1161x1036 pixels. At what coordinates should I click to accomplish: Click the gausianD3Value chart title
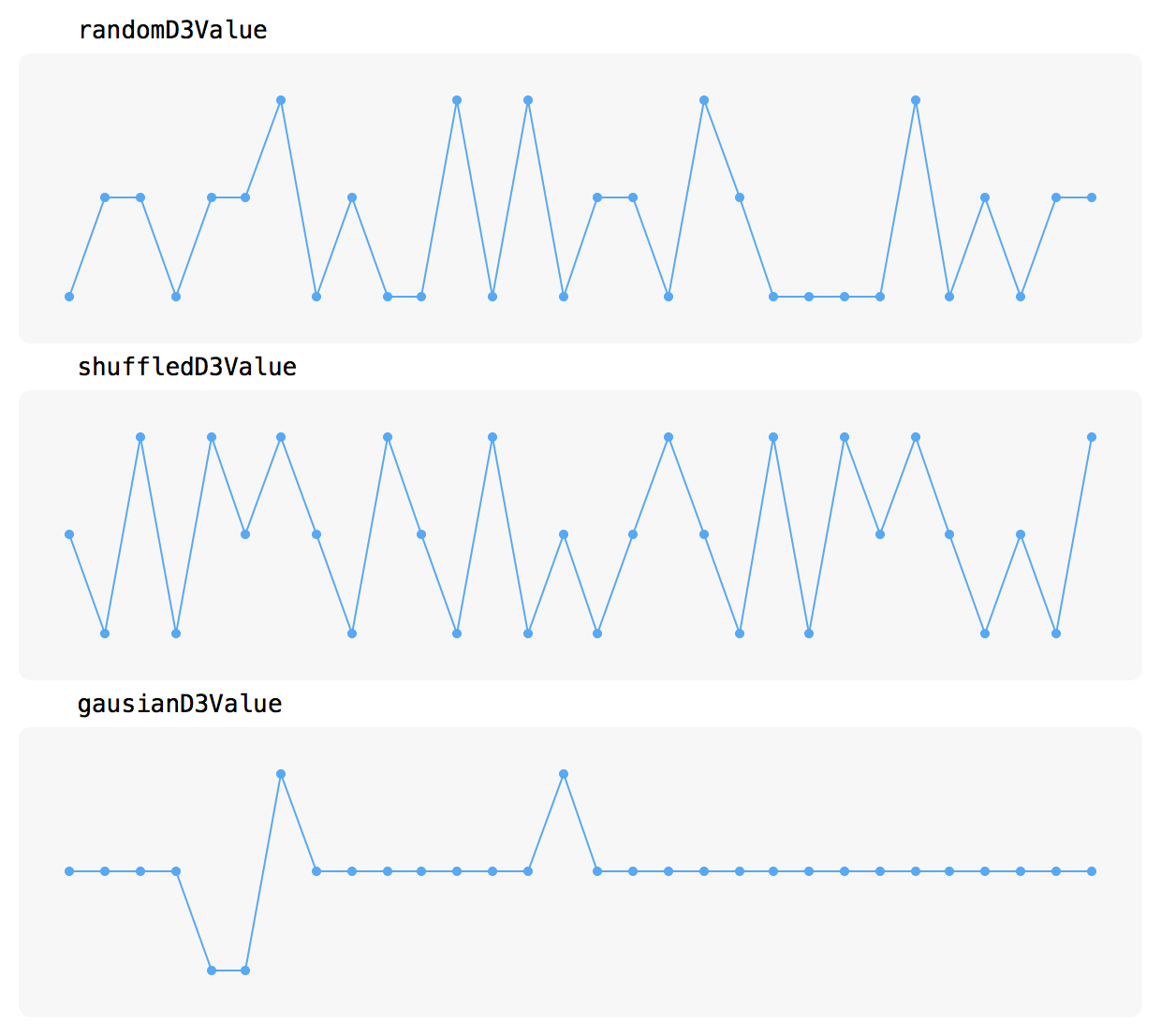coord(180,704)
